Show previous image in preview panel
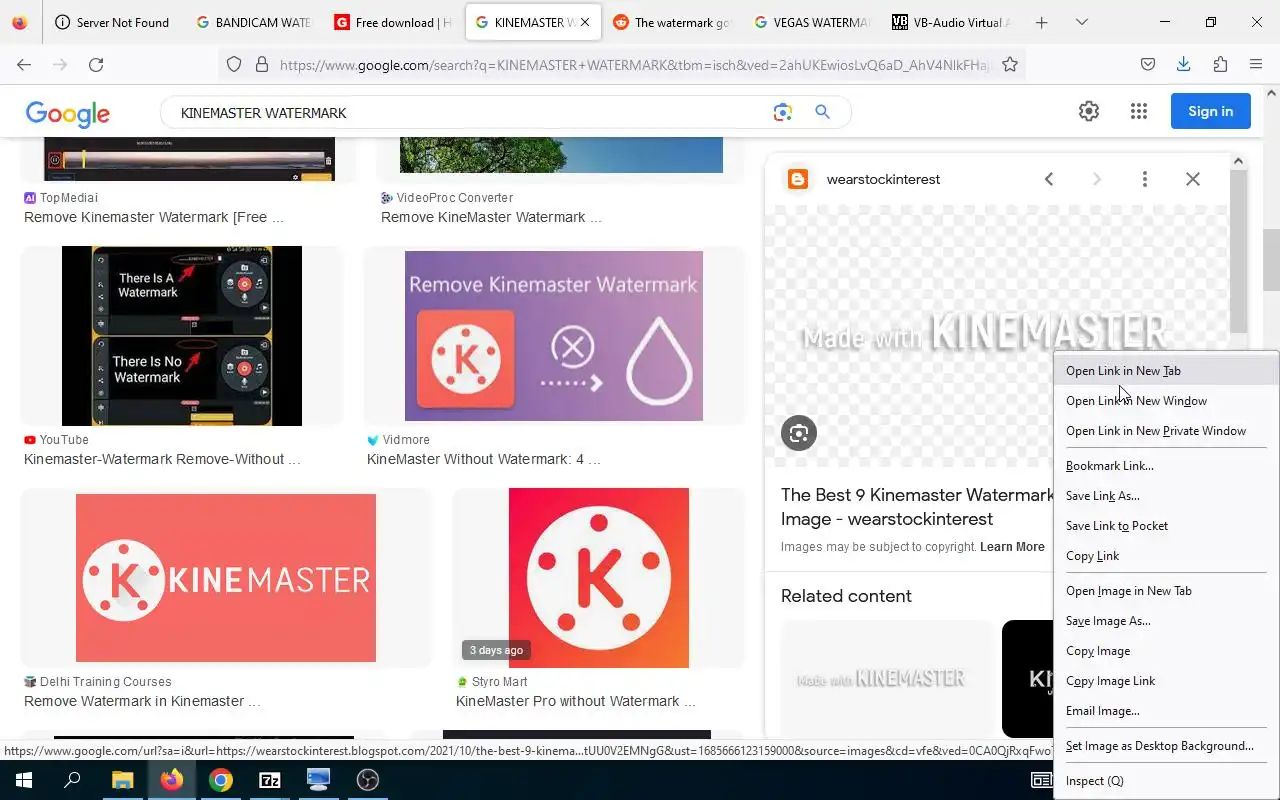The height and width of the screenshot is (800, 1280). coord(1049,179)
